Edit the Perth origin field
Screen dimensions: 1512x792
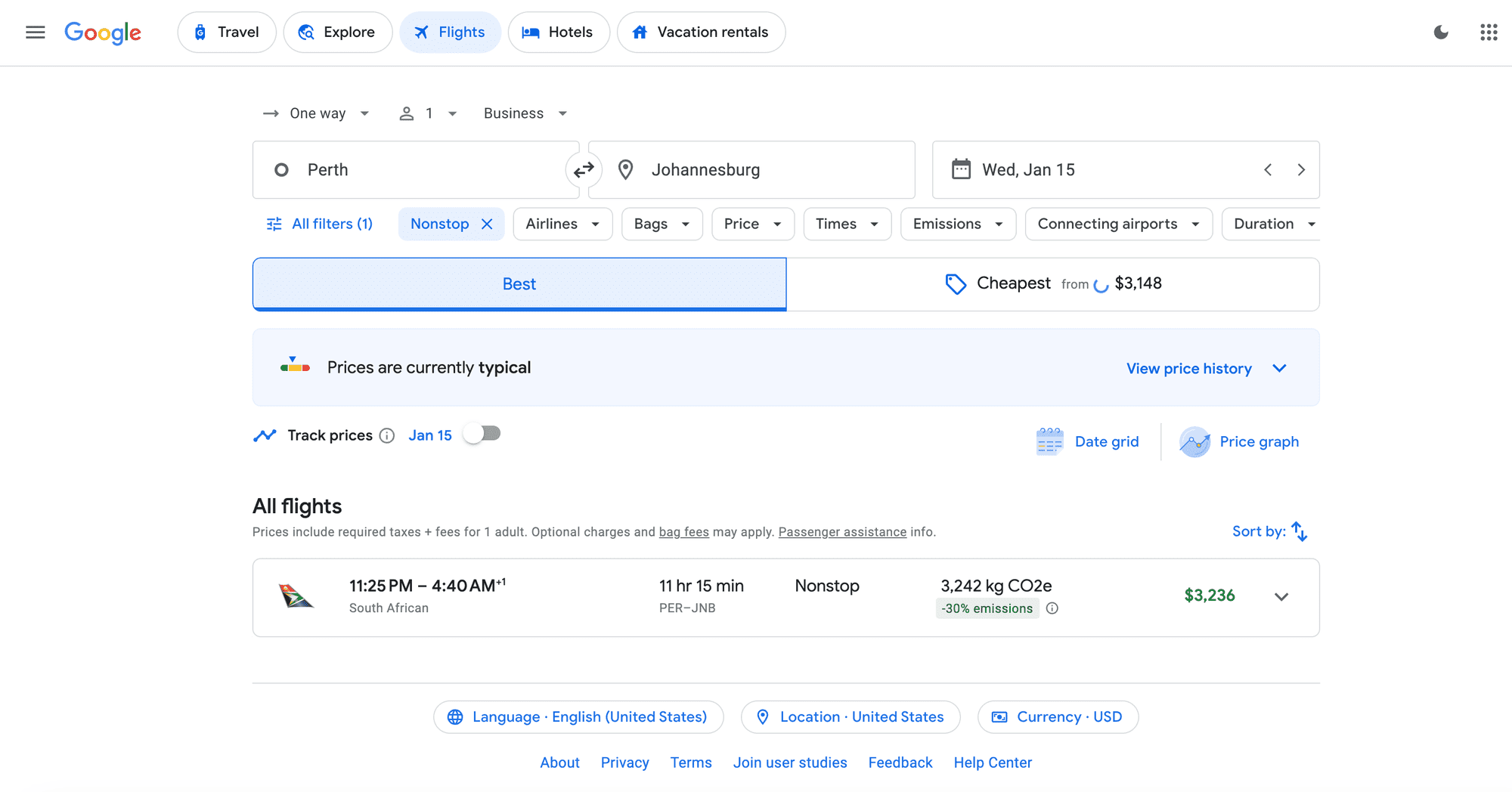tap(416, 170)
